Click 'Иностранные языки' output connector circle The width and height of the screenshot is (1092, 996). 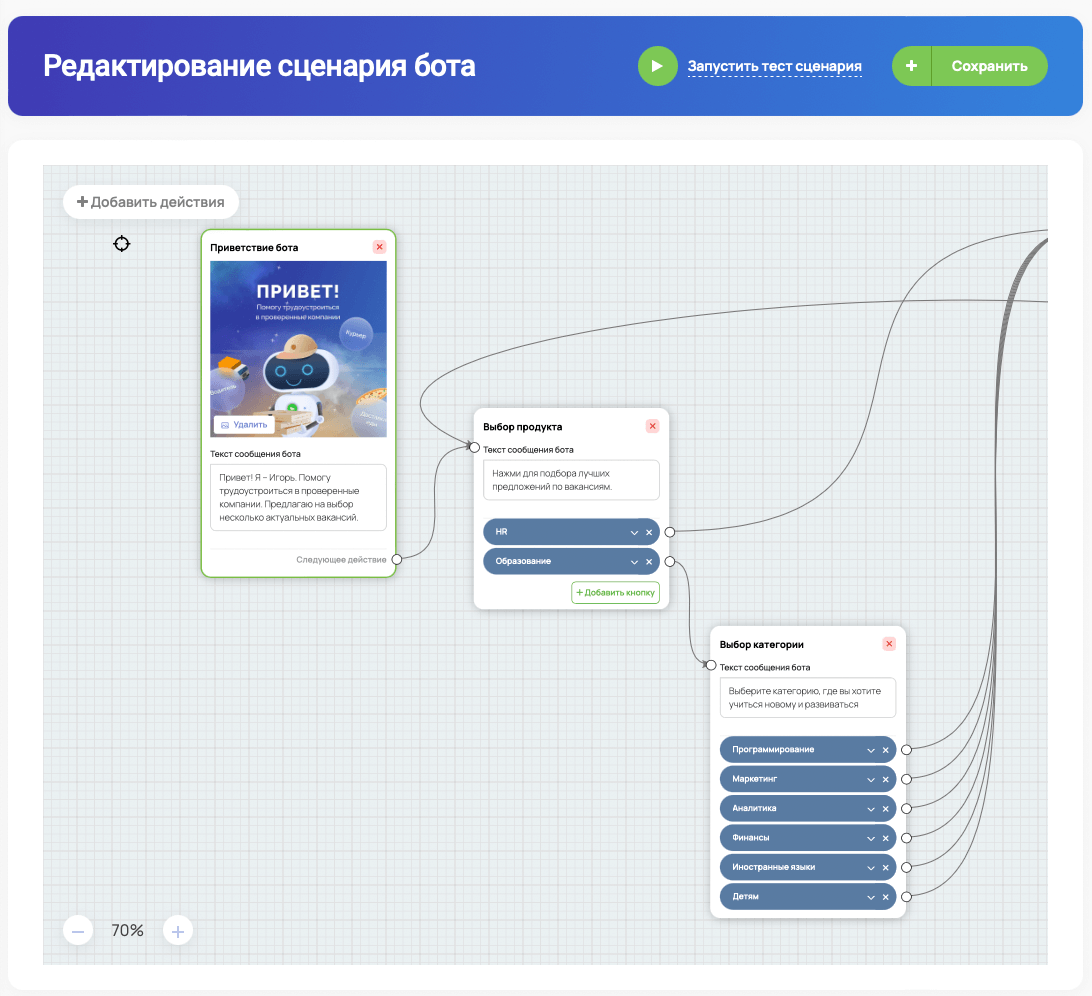coord(907,867)
